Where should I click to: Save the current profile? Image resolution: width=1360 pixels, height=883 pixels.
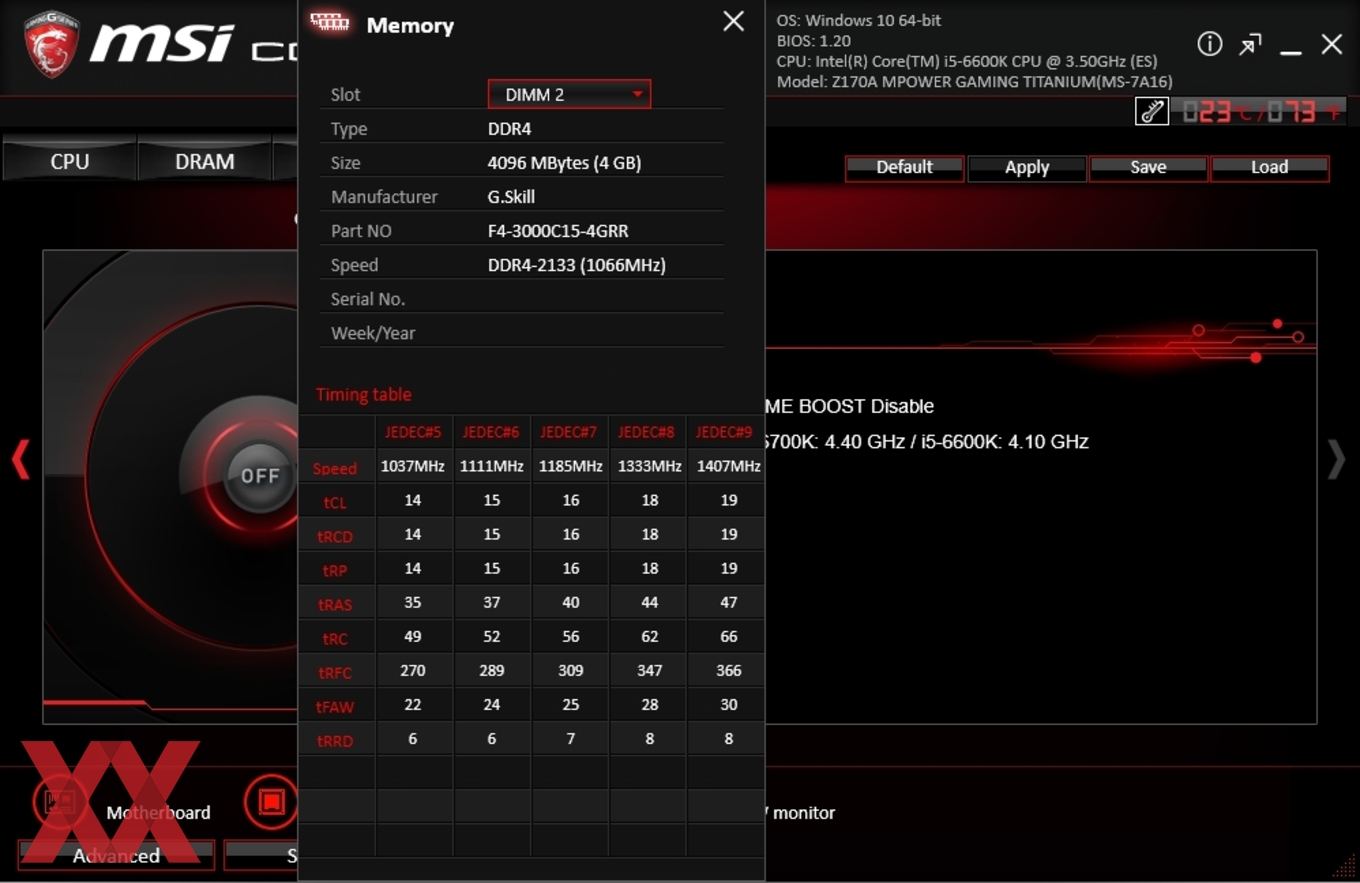pos(1148,167)
